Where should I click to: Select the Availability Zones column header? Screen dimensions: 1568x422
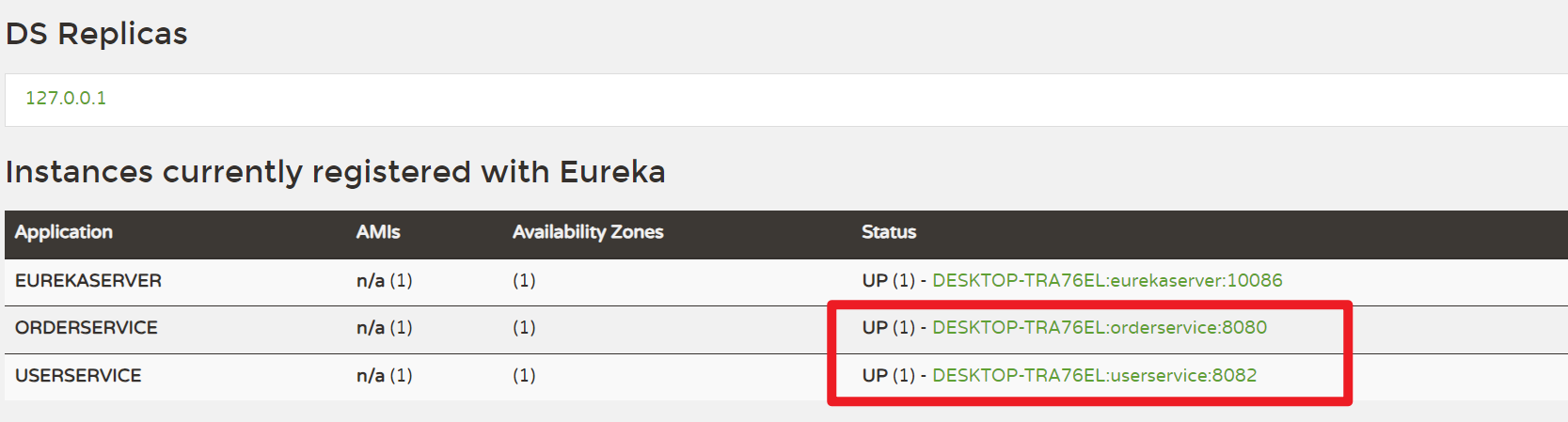coord(588,232)
